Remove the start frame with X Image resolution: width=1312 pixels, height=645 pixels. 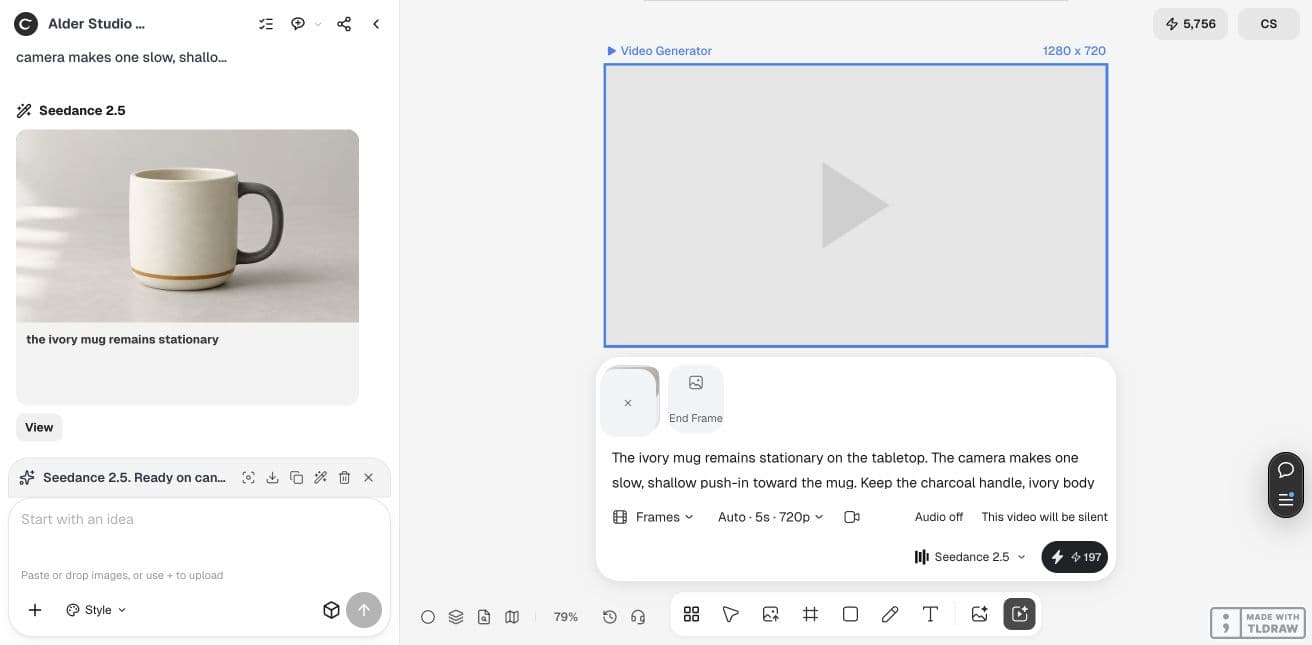click(x=628, y=403)
